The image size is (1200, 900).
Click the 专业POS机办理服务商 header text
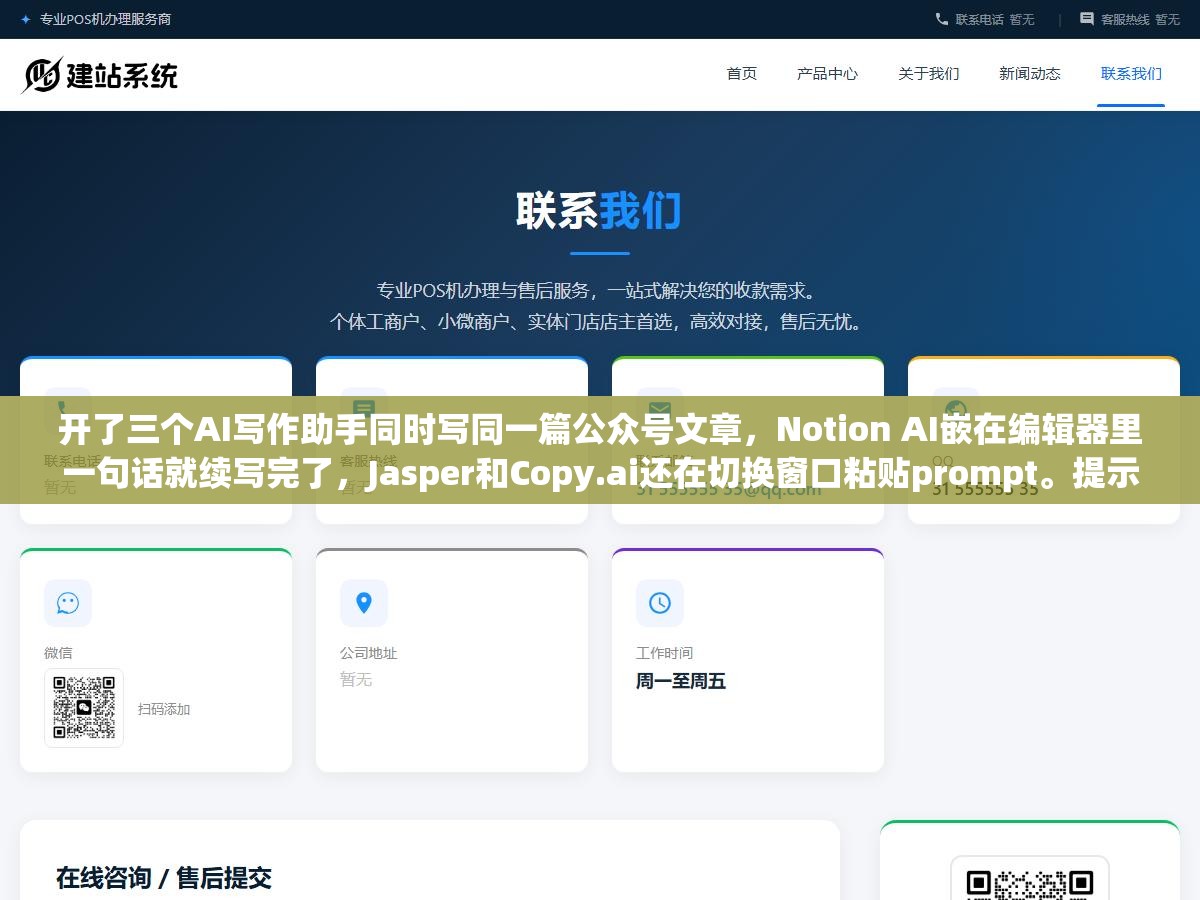tap(105, 19)
